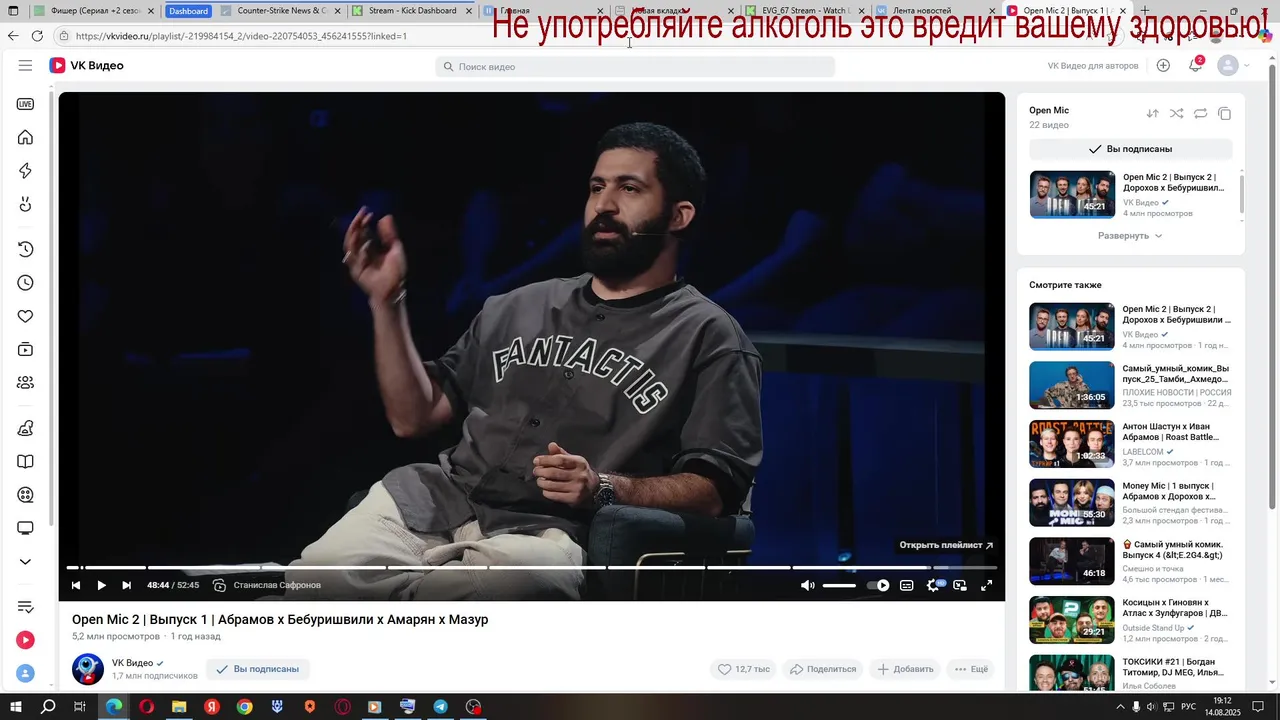Play the video

[x=101, y=585]
